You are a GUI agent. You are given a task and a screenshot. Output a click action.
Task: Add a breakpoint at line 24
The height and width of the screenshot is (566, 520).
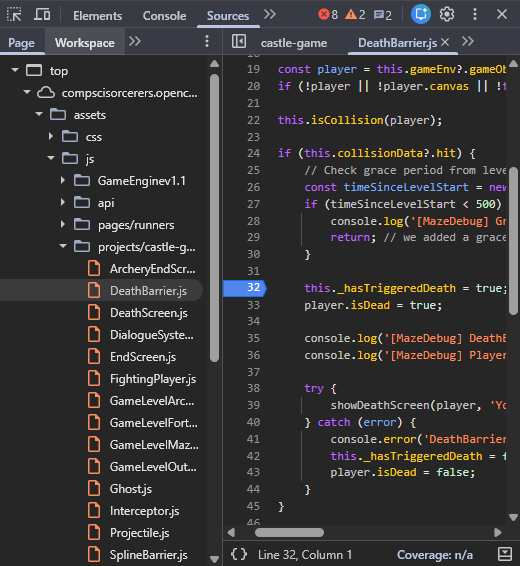pyautogui.click(x=254, y=153)
